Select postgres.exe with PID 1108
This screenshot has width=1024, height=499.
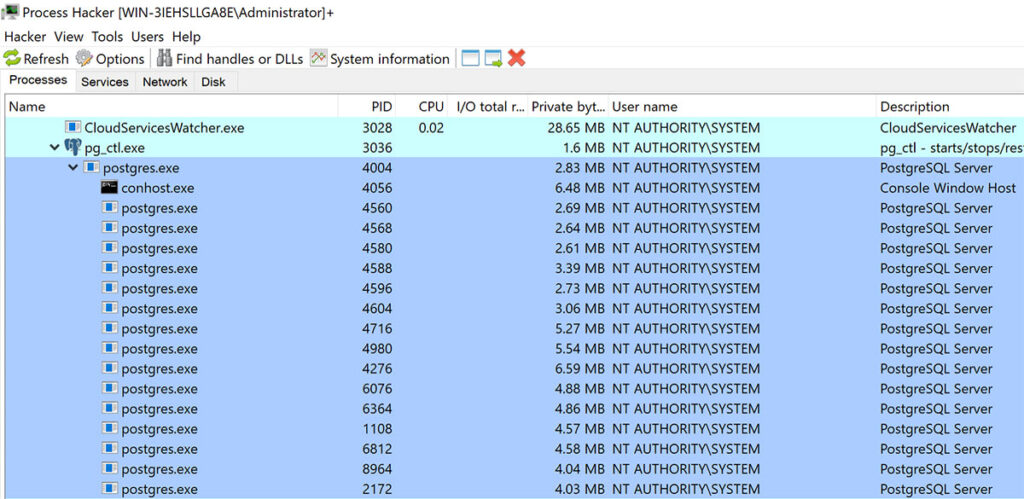(x=515, y=429)
